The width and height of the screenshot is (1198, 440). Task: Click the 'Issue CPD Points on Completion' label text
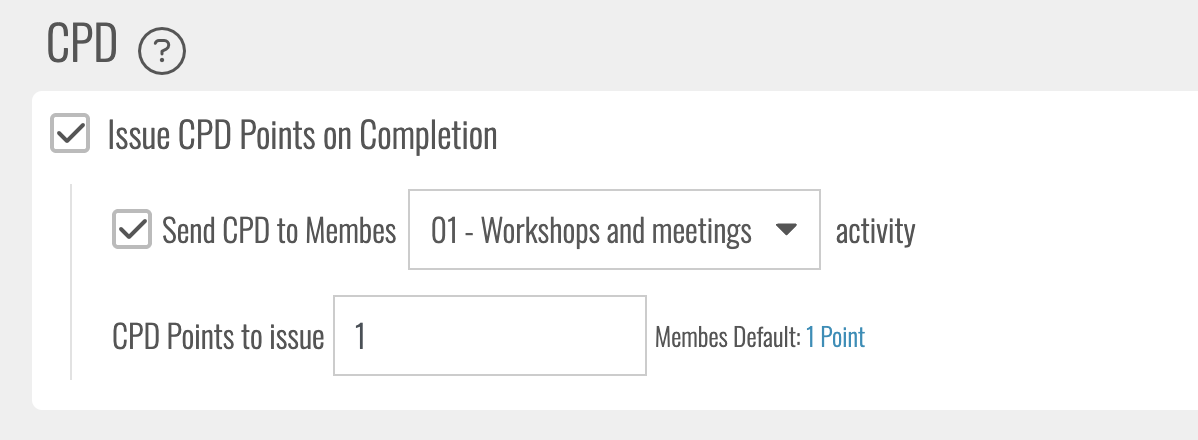click(302, 134)
